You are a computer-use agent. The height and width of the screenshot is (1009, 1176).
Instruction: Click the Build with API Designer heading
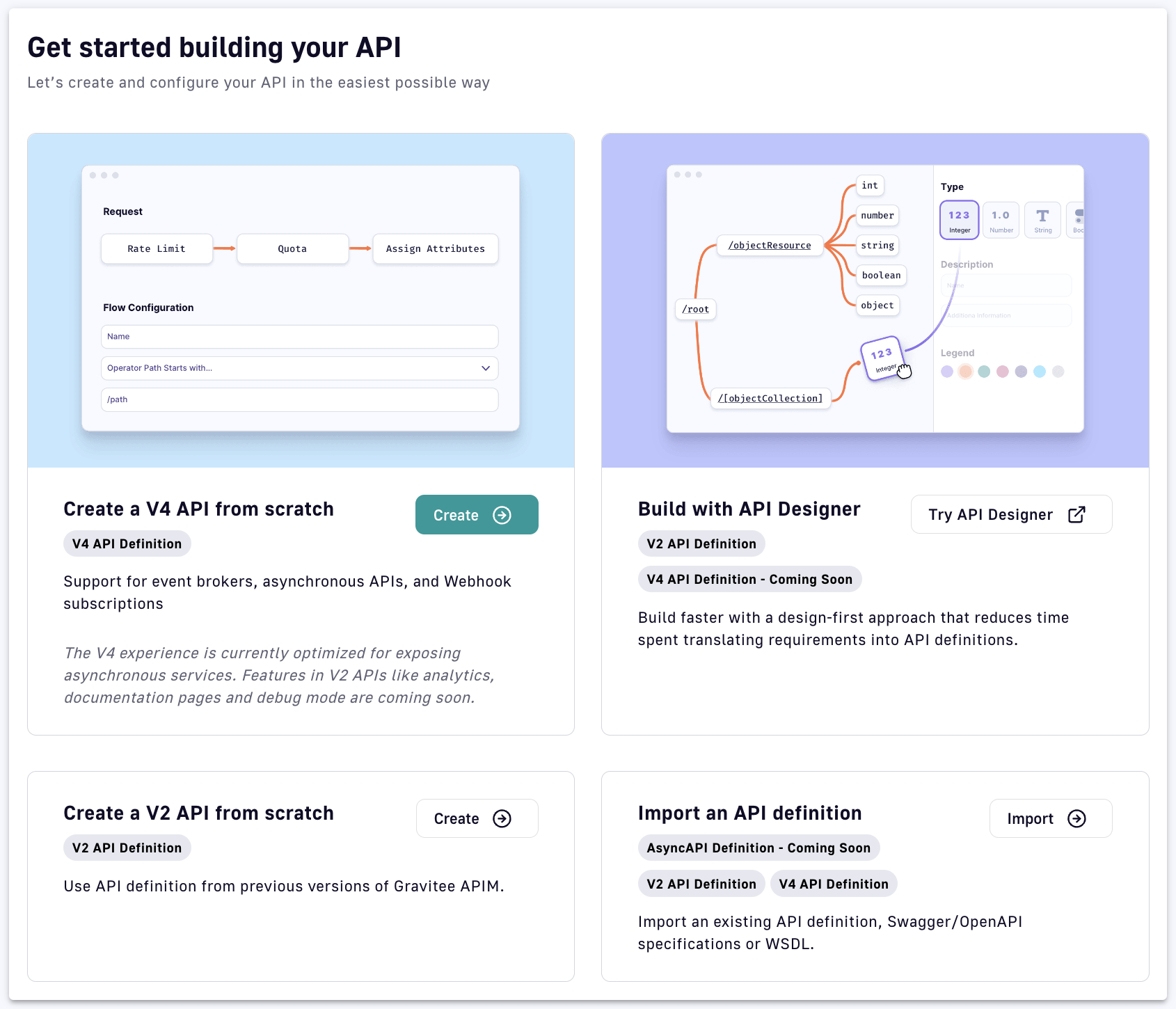(x=749, y=509)
